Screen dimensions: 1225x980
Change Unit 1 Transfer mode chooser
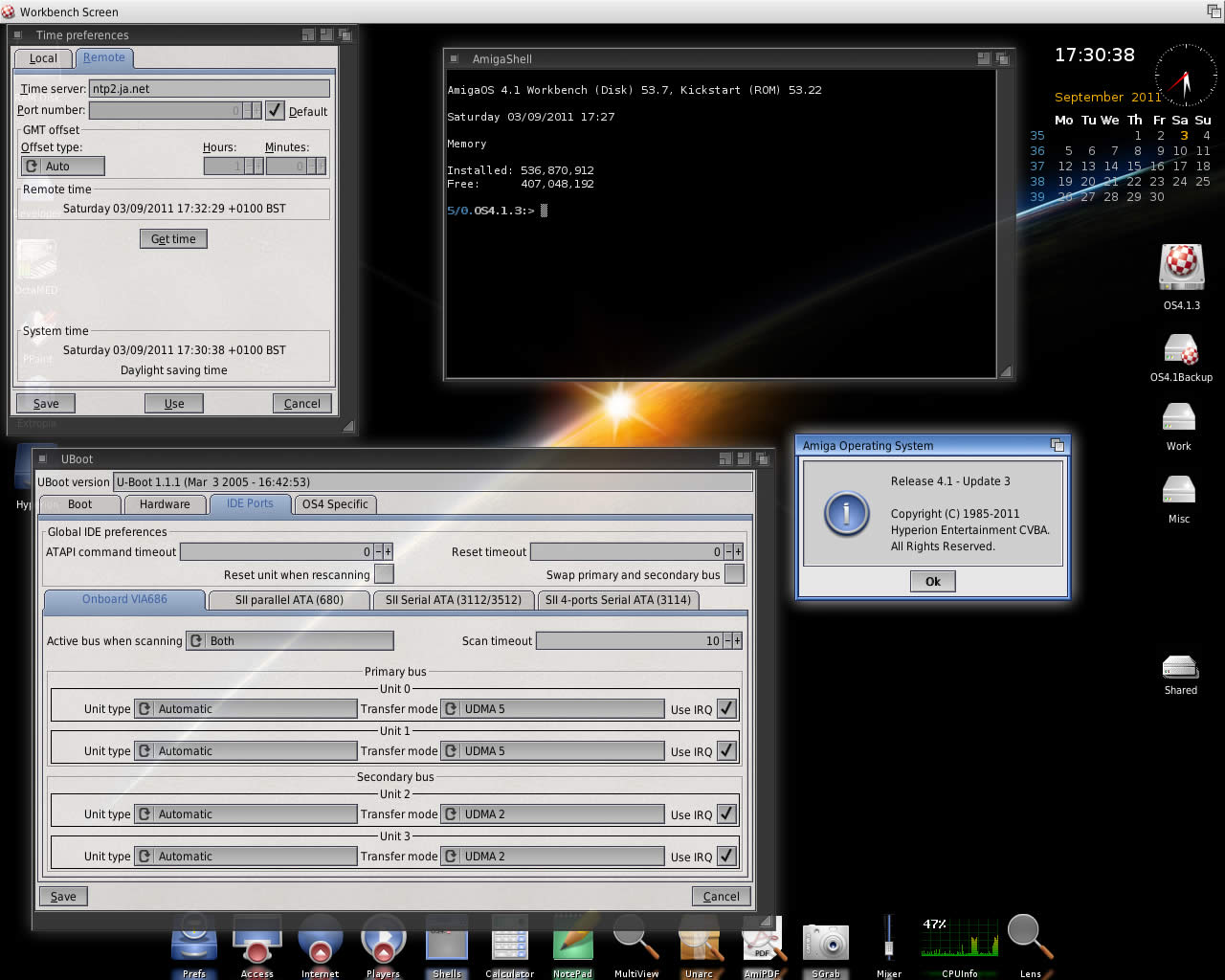click(552, 751)
